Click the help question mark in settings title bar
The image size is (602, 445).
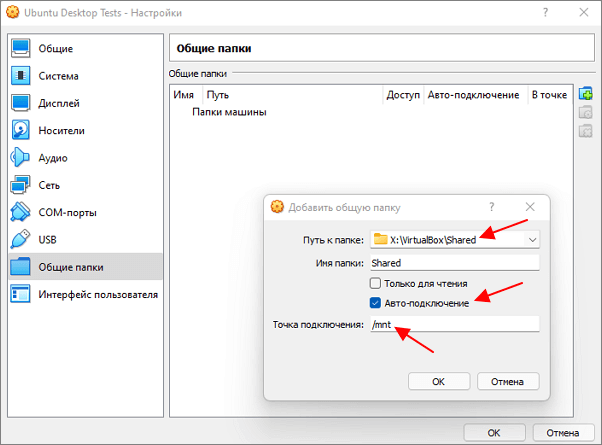[x=545, y=12]
